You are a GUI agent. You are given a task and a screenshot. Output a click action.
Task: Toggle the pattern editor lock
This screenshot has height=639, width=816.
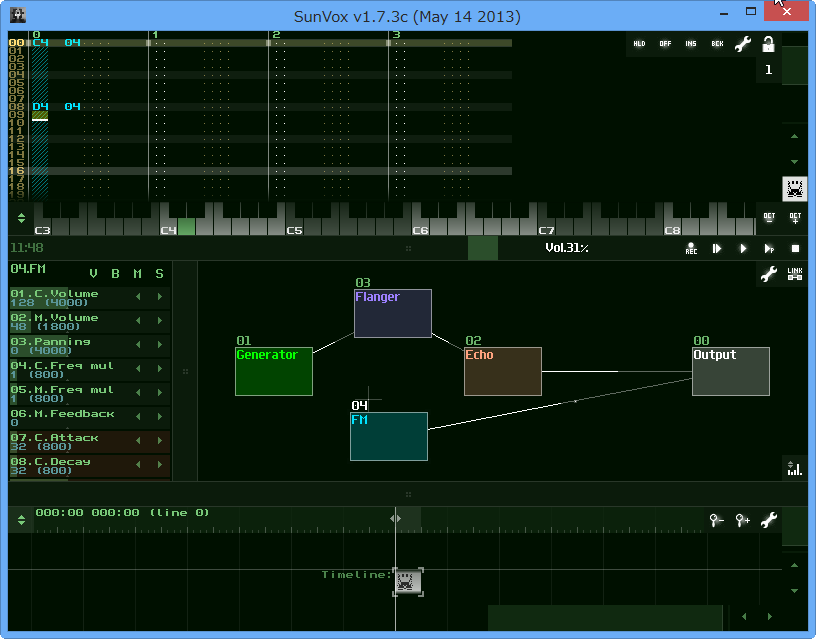[768, 44]
